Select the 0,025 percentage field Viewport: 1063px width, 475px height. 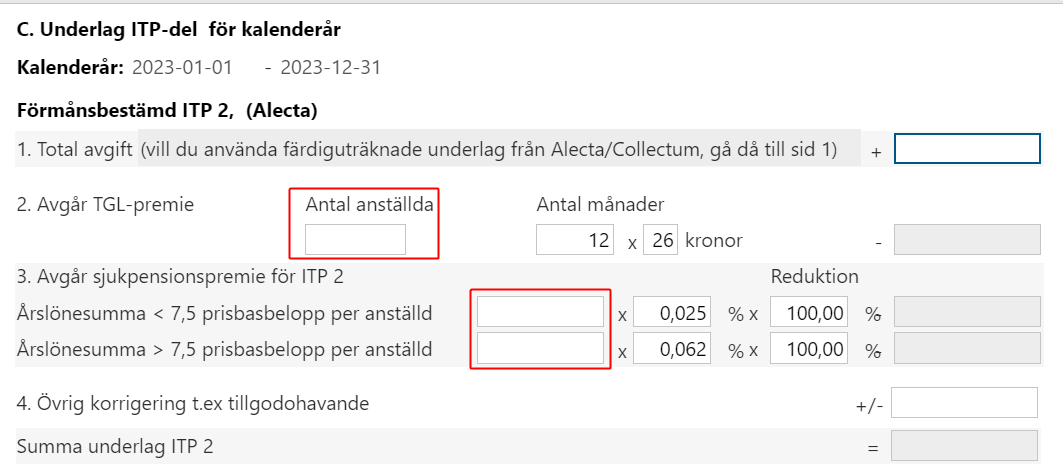pos(672,312)
